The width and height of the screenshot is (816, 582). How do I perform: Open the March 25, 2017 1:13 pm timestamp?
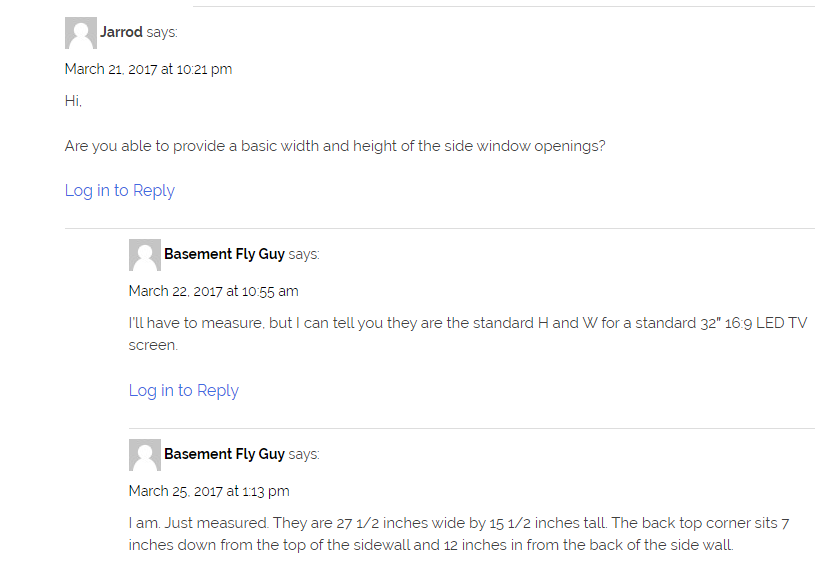coord(209,491)
